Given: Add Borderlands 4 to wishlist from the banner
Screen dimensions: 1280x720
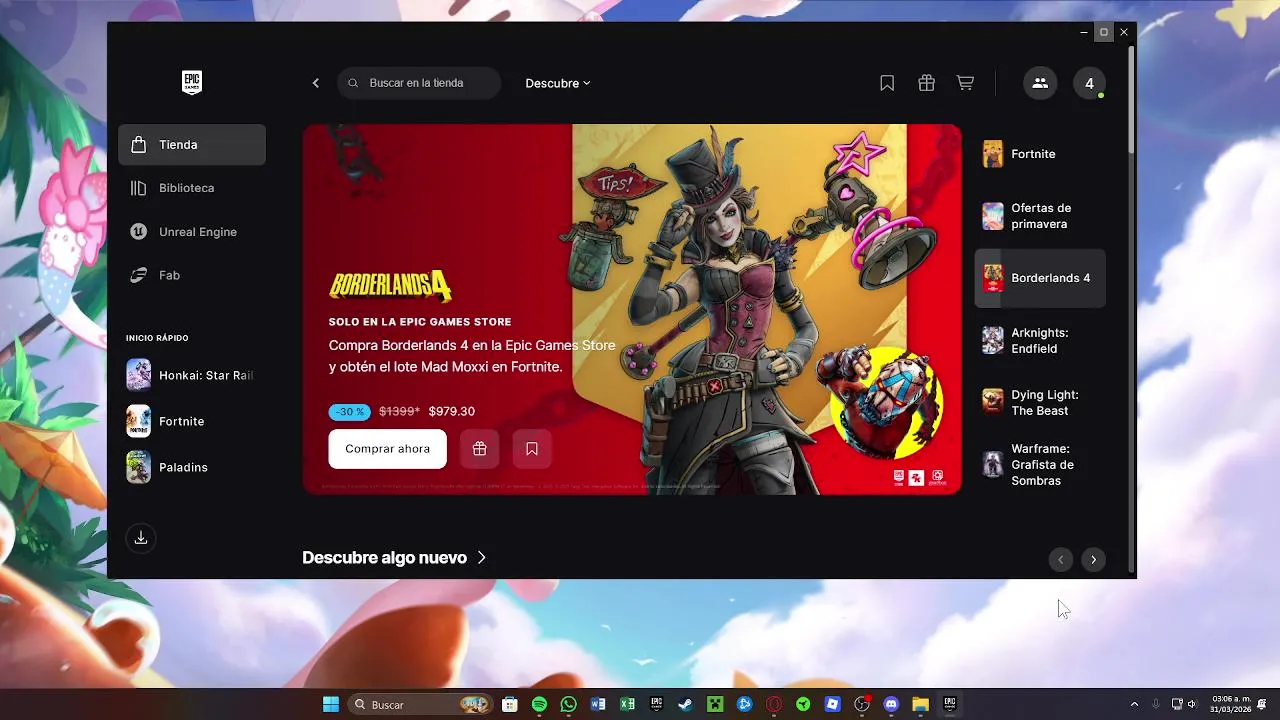Looking at the screenshot, I should [x=532, y=449].
